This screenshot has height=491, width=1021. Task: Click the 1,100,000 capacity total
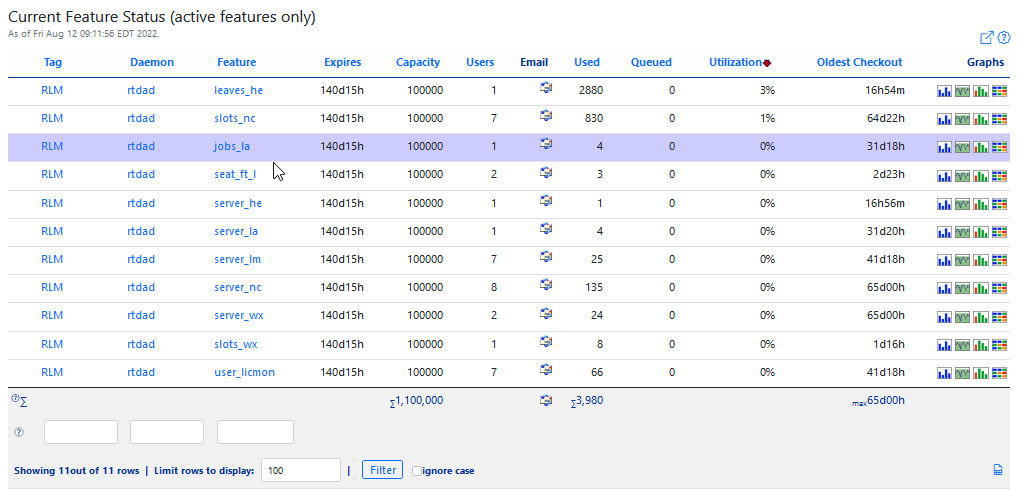417,400
